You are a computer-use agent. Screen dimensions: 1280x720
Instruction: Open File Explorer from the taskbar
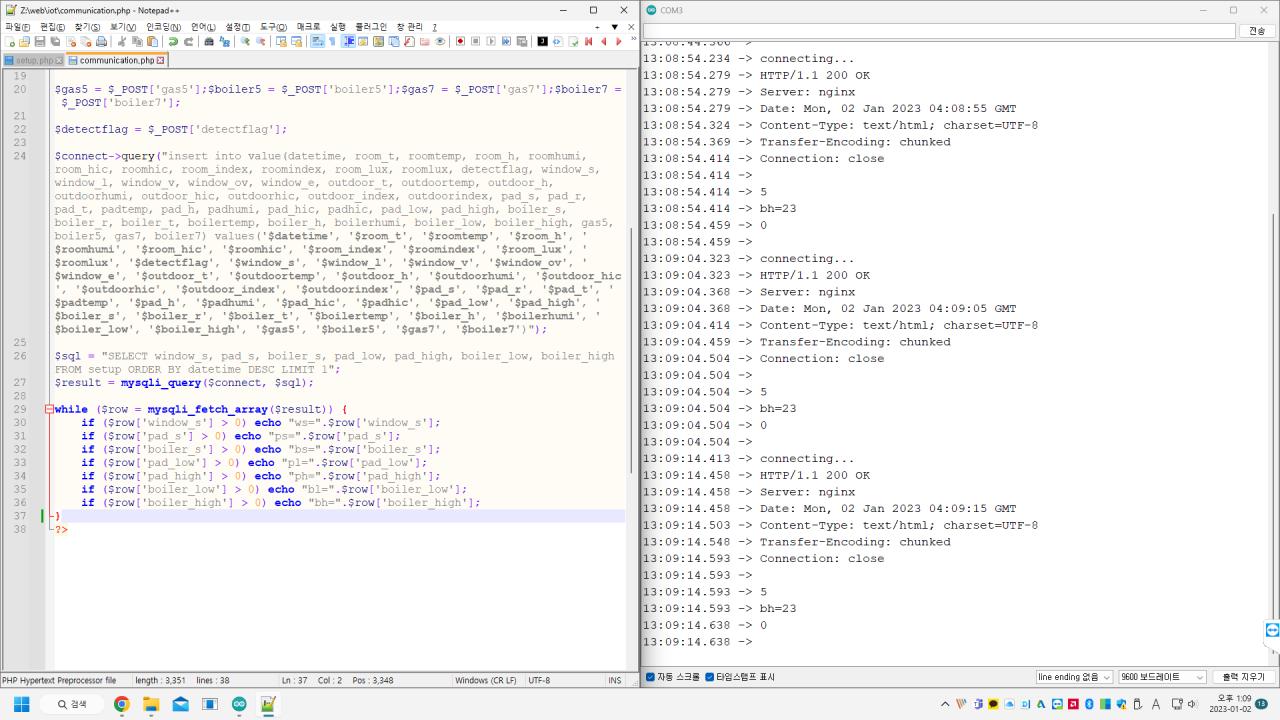pyautogui.click(x=151, y=704)
